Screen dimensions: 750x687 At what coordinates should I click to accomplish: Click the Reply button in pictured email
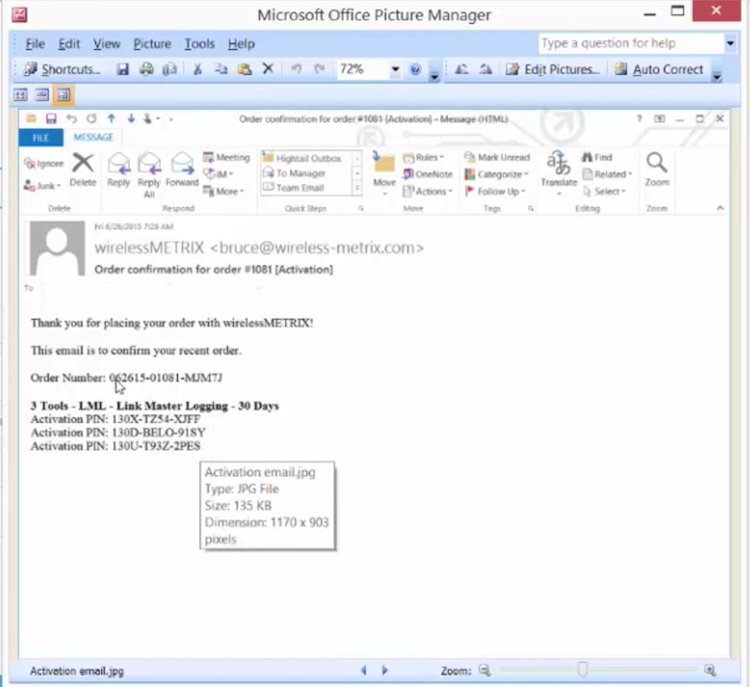(x=119, y=170)
